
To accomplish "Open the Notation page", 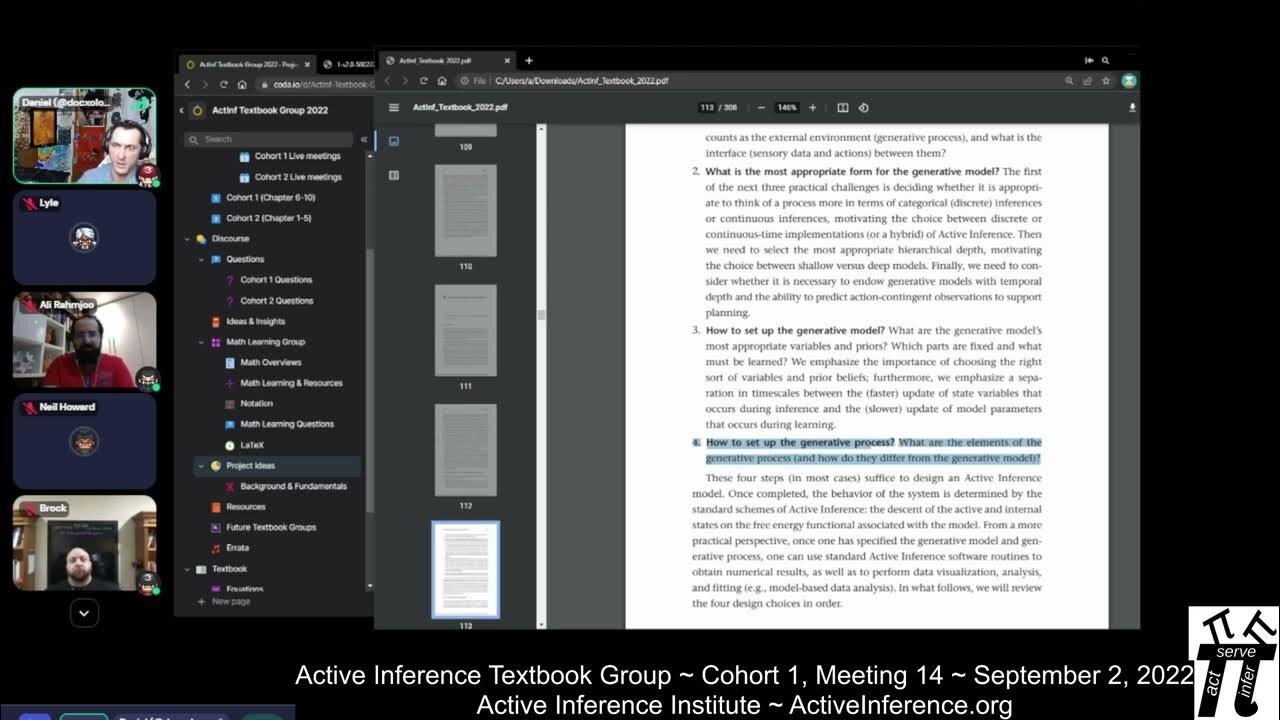I will tap(256, 403).
